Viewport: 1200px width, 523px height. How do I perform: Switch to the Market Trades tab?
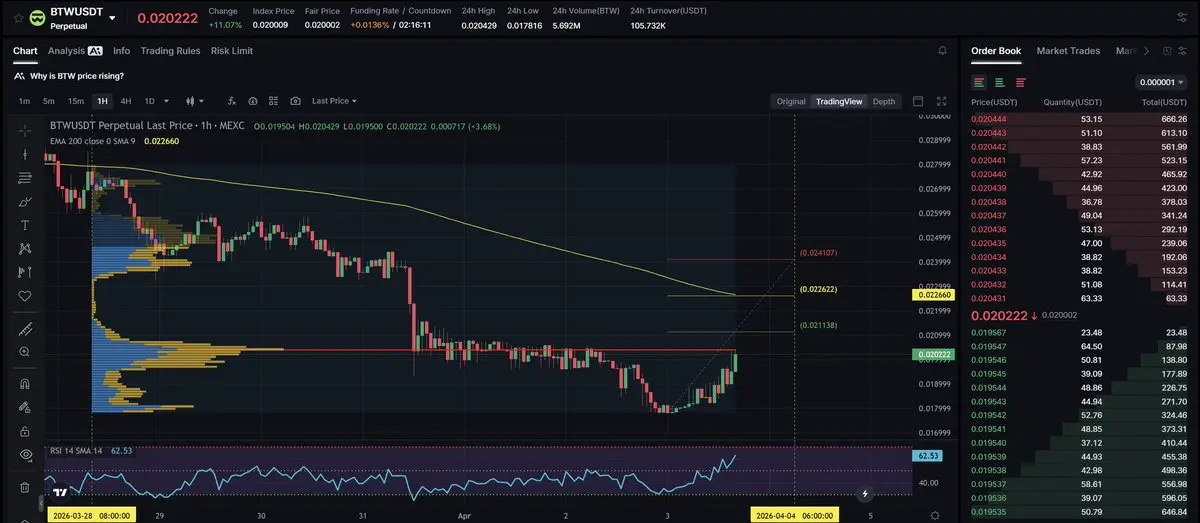[x=1068, y=51]
